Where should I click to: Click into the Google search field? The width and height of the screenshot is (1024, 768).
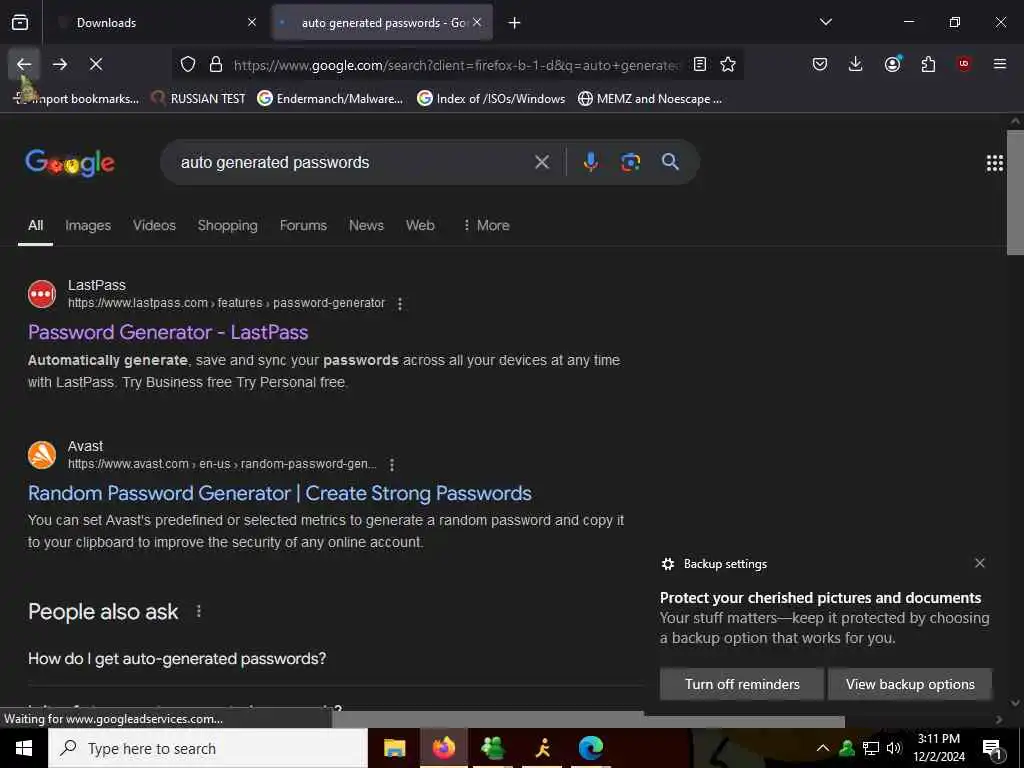[x=353, y=162]
